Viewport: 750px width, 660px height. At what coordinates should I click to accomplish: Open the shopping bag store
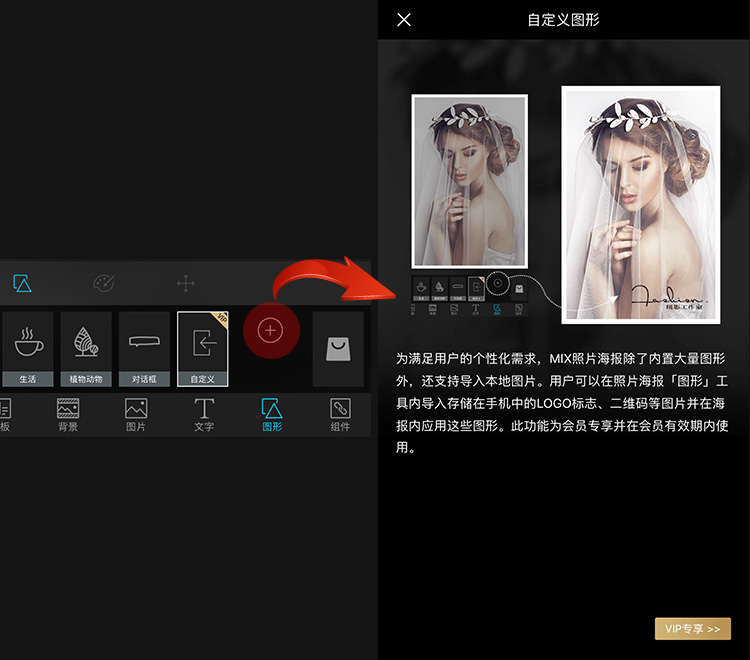[338, 349]
